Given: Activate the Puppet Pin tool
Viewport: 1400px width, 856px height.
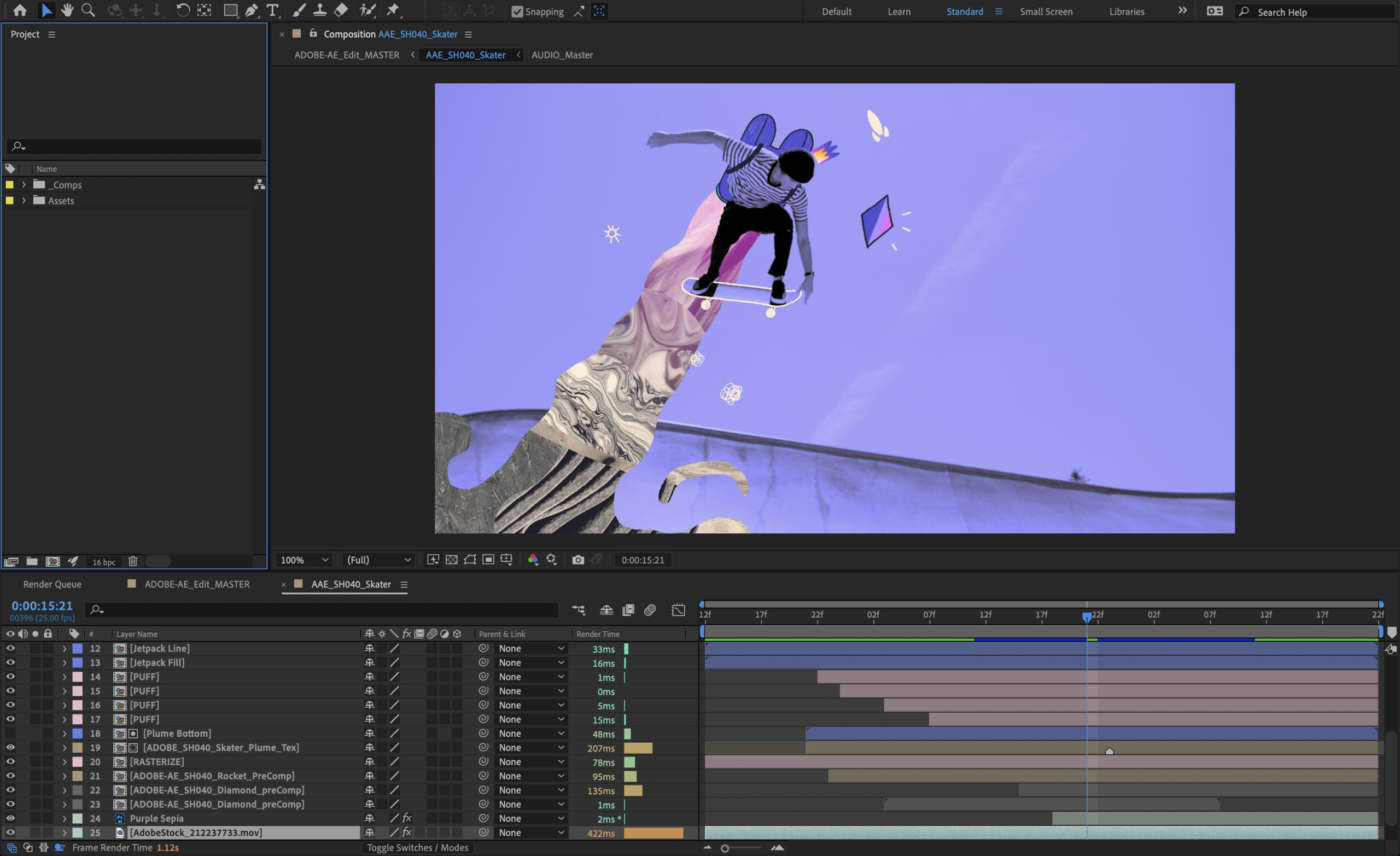Looking at the screenshot, I should (x=393, y=11).
